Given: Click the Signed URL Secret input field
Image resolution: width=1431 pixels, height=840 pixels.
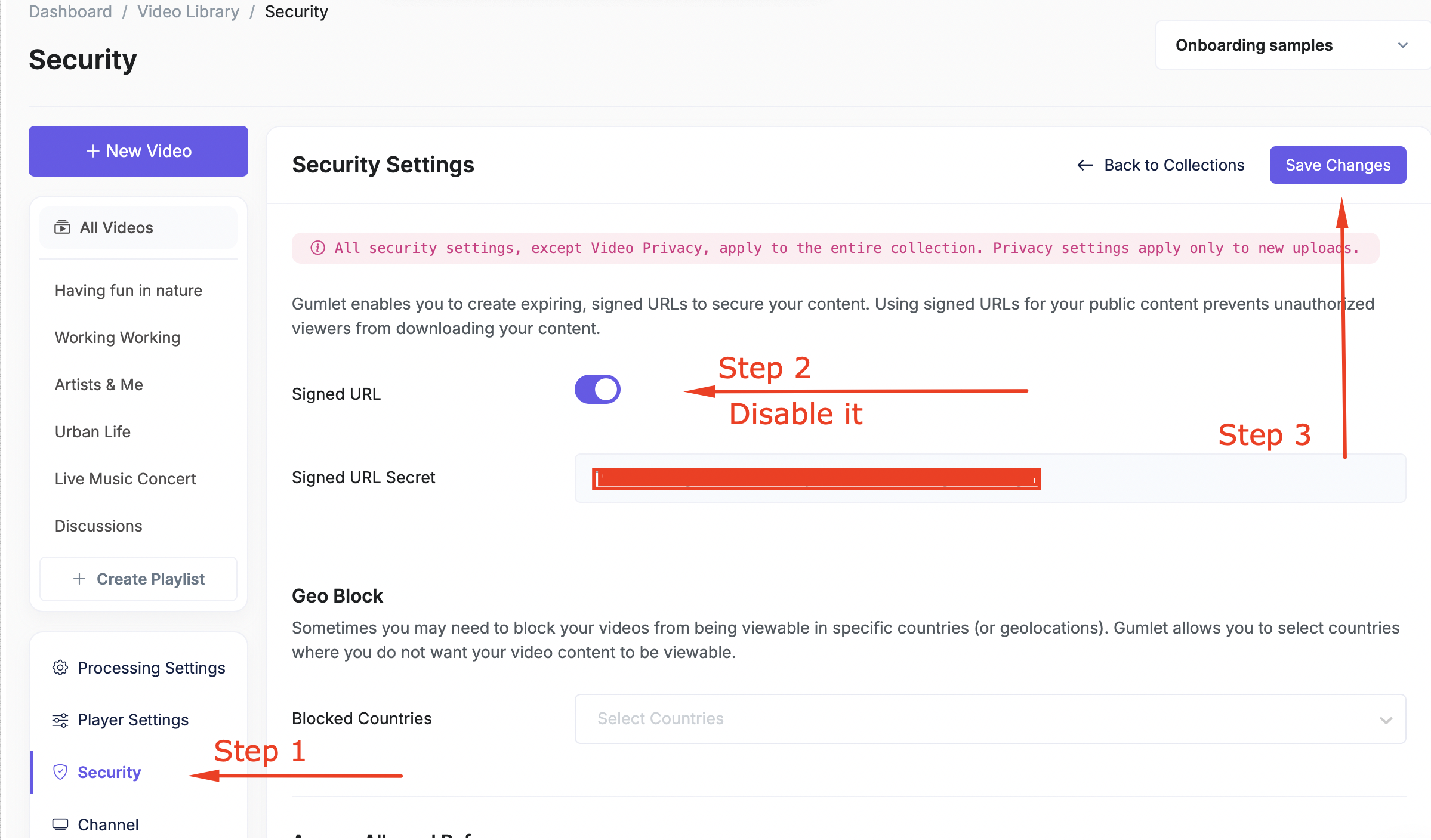Looking at the screenshot, I should coord(990,478).
